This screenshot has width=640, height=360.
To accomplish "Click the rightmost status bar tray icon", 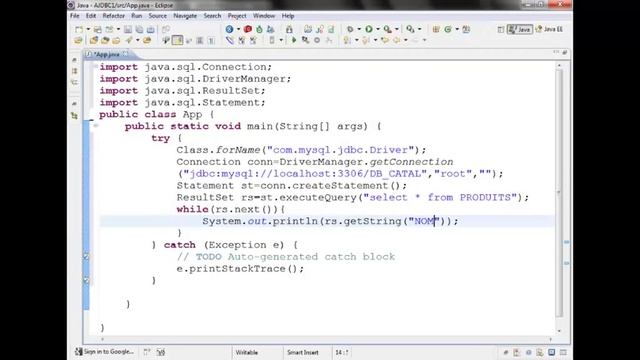I will click(563, 352).
